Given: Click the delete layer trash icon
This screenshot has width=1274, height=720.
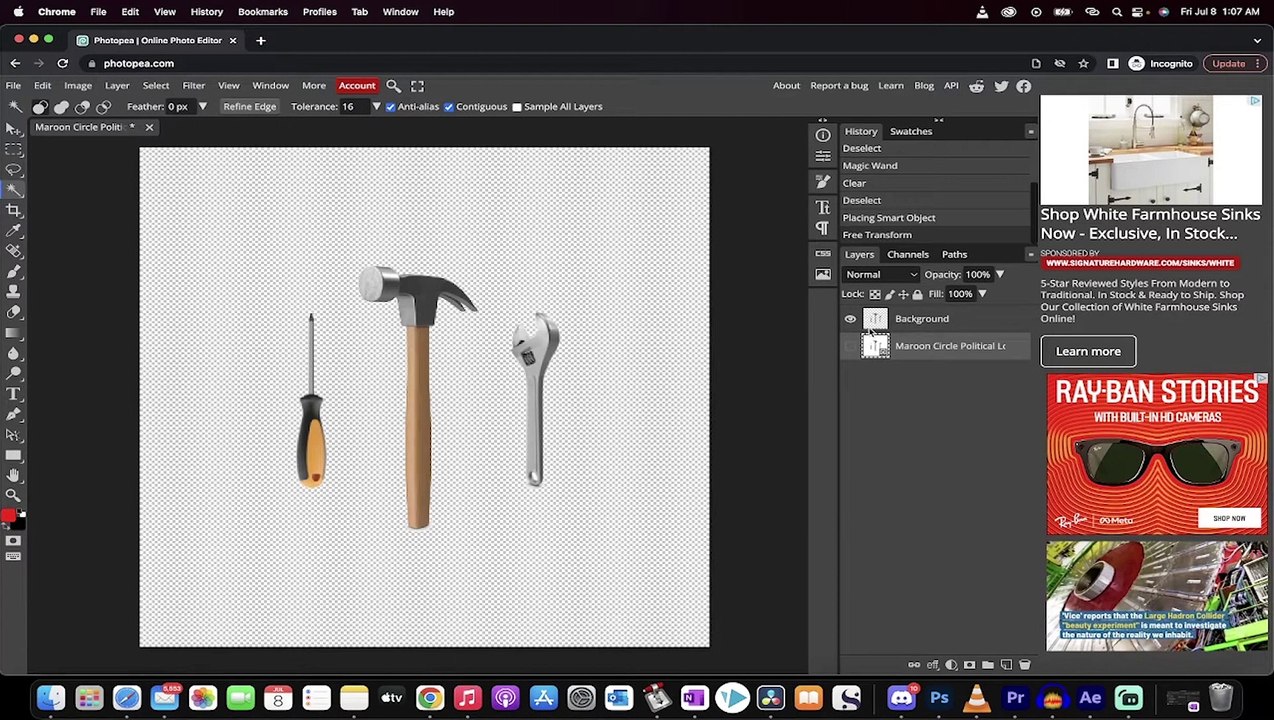Looking at the screenshot, I should 1024,665.
